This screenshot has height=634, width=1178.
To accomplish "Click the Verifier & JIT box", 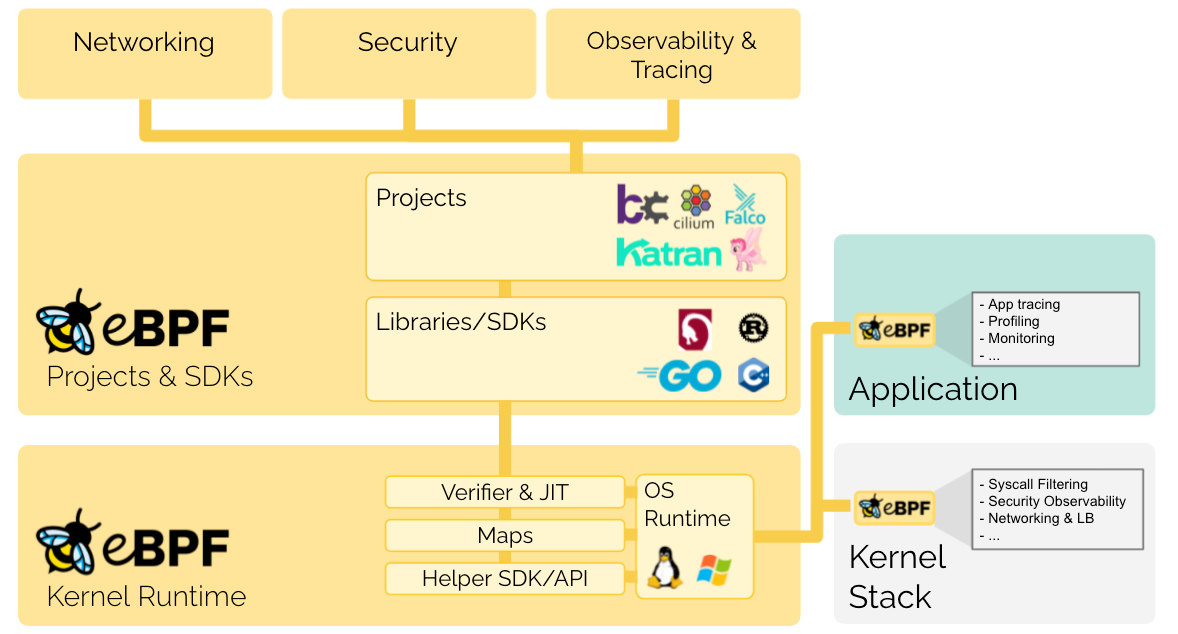I will (505, 492).
